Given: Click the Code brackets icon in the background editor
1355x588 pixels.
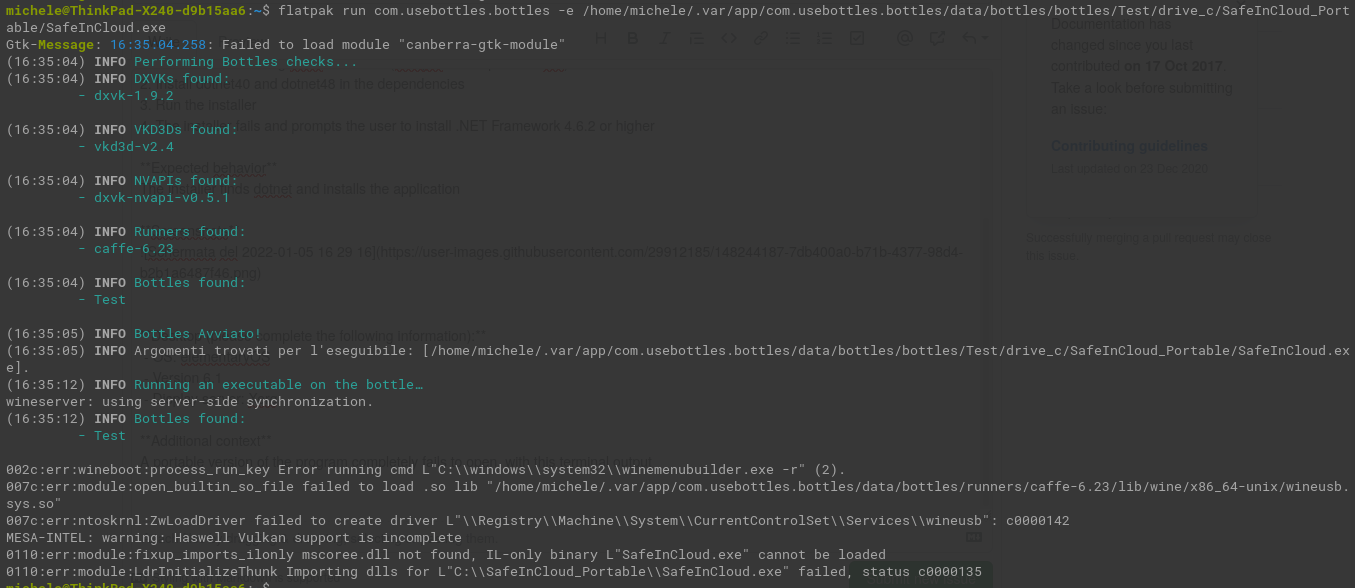Looking at the screenshot, I should tap(729, 38).
